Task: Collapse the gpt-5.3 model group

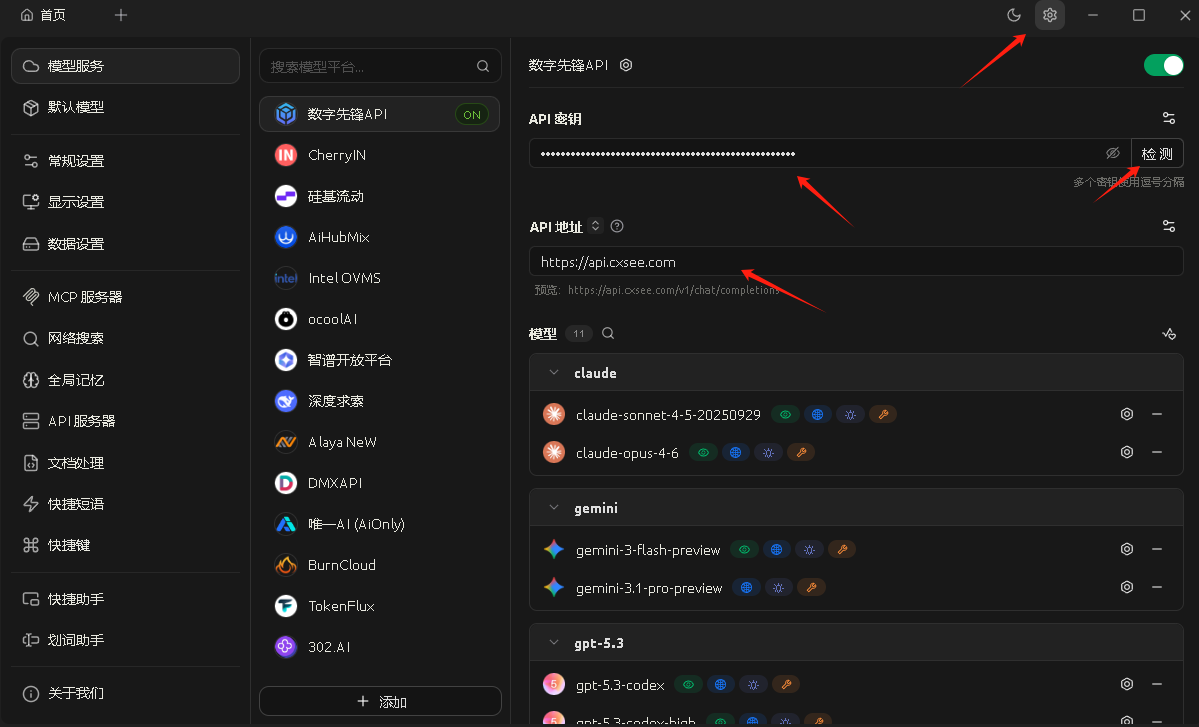Action: 554,643
